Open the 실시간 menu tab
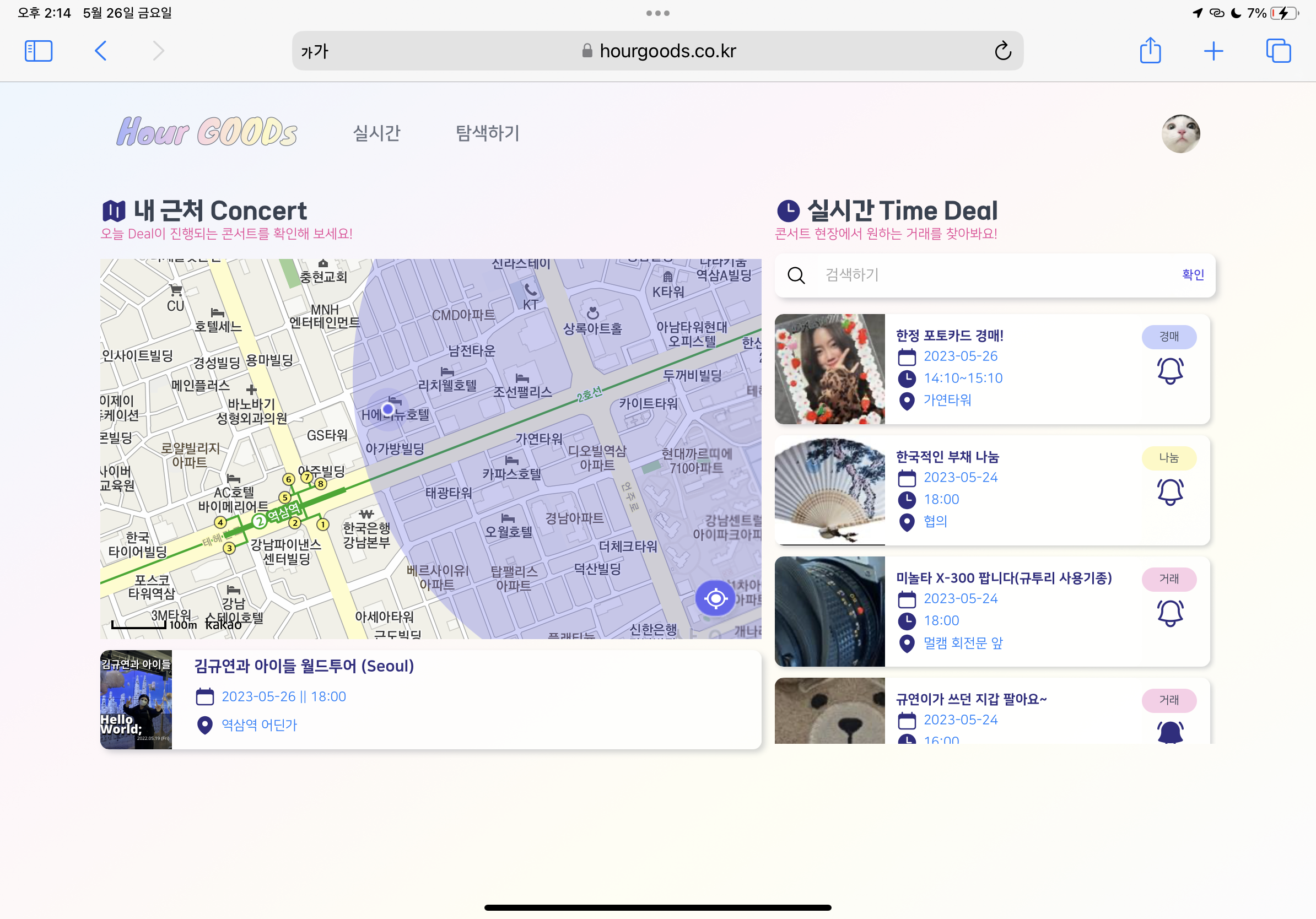The height and width of the screenshot is (919, 1316). point(376,133)
